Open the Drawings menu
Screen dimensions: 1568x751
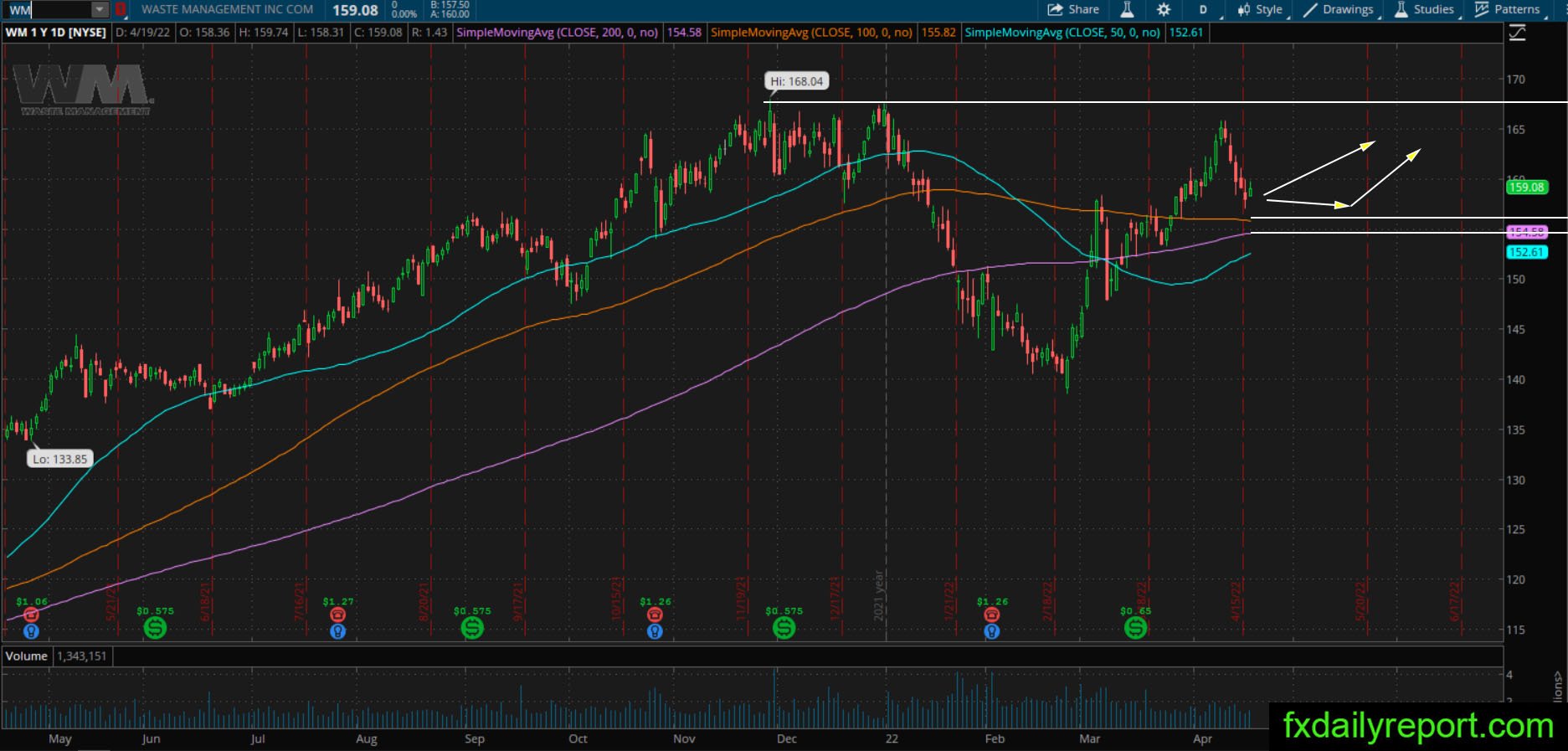tap(1339, 9)
